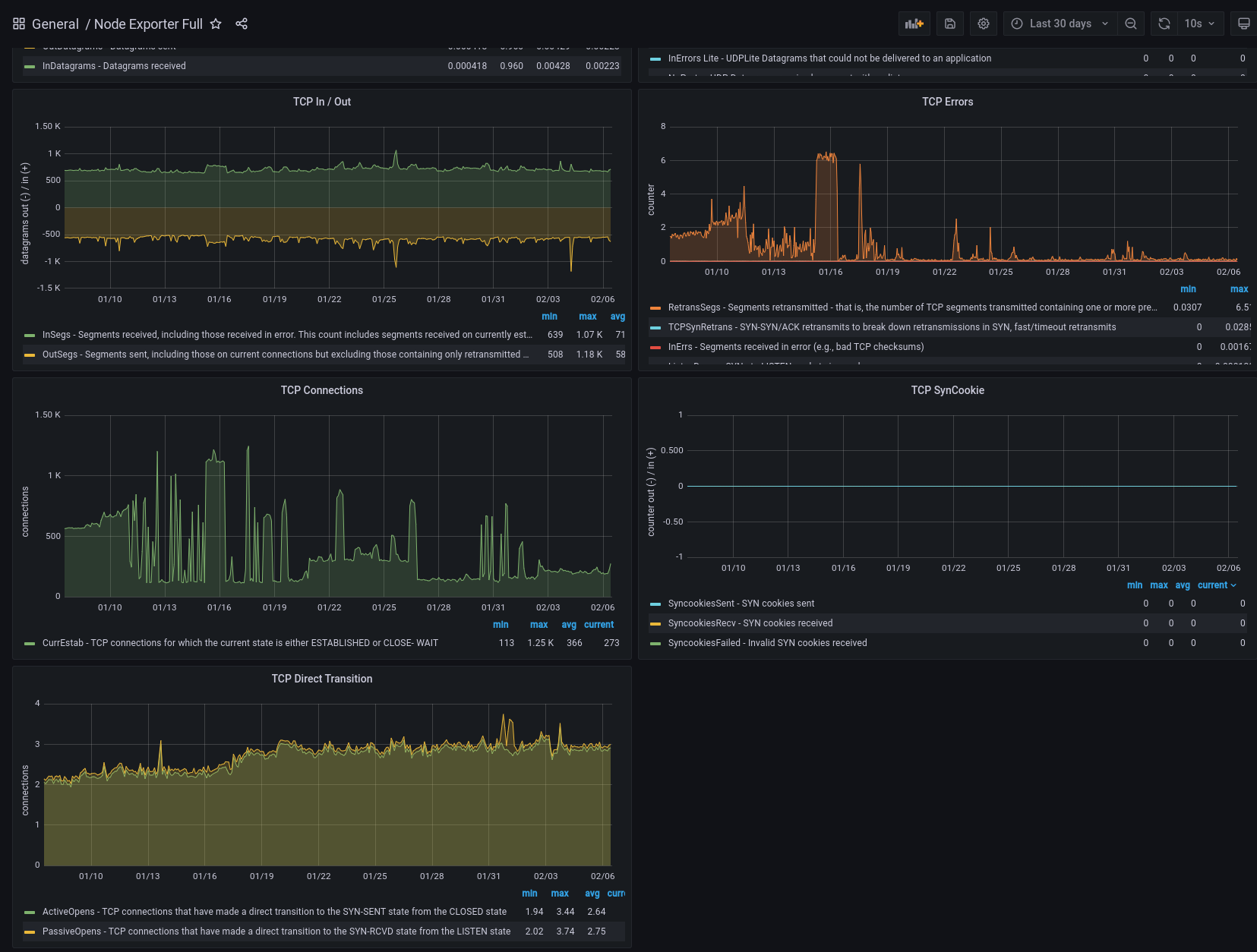Screen dimensions: 1257x952
Task: Sort TCP SynCookie legend by avg
Action: point(1183,585)
